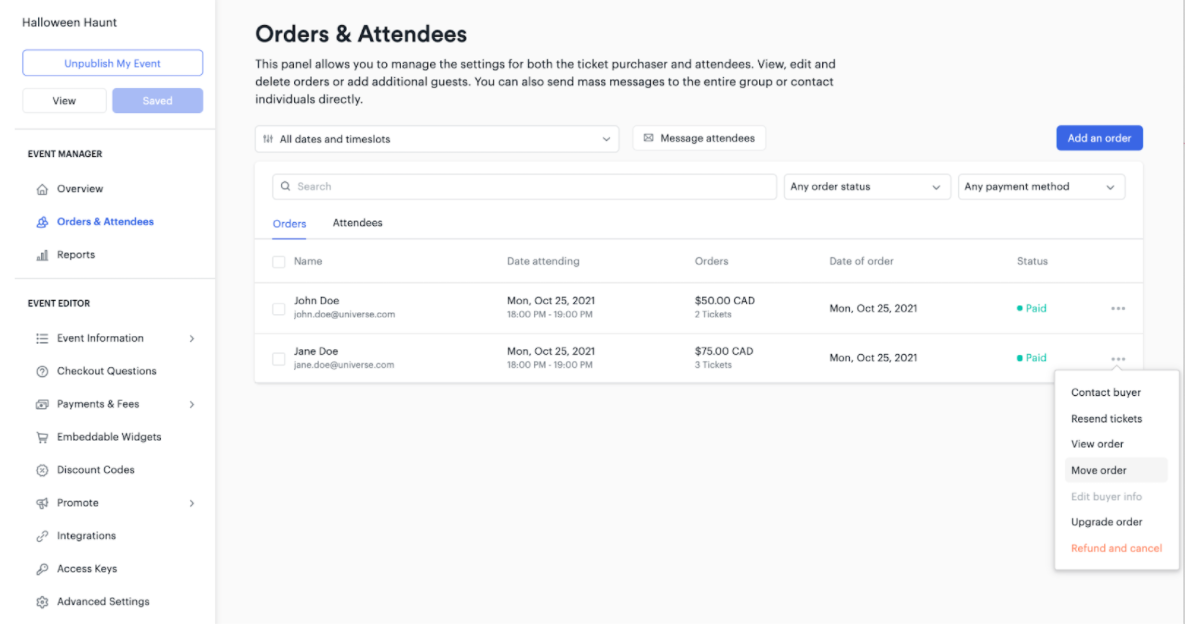1186x641 pixels.
Task: Click the Embeddable Widgets cart icon
Action: (x=42, y=438)
